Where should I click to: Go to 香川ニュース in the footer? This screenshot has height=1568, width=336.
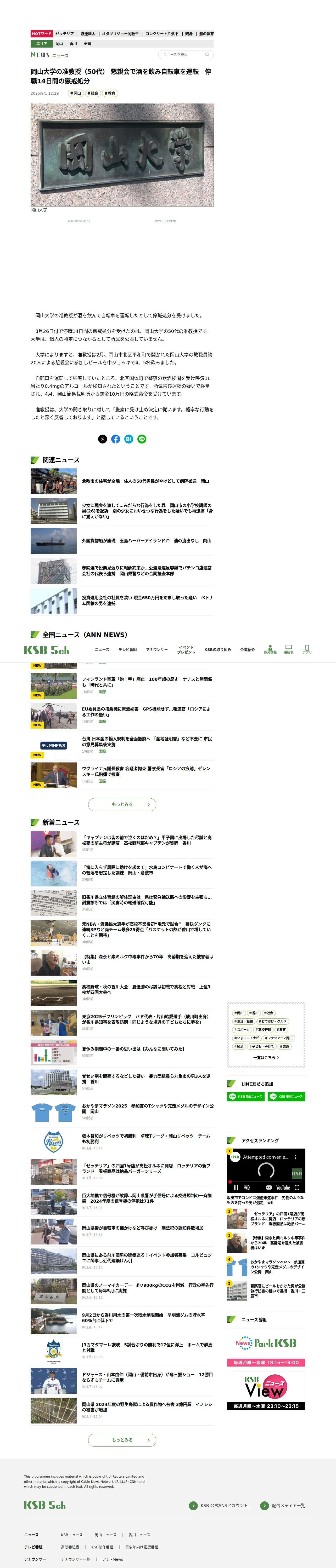(x=139, y=1535)
